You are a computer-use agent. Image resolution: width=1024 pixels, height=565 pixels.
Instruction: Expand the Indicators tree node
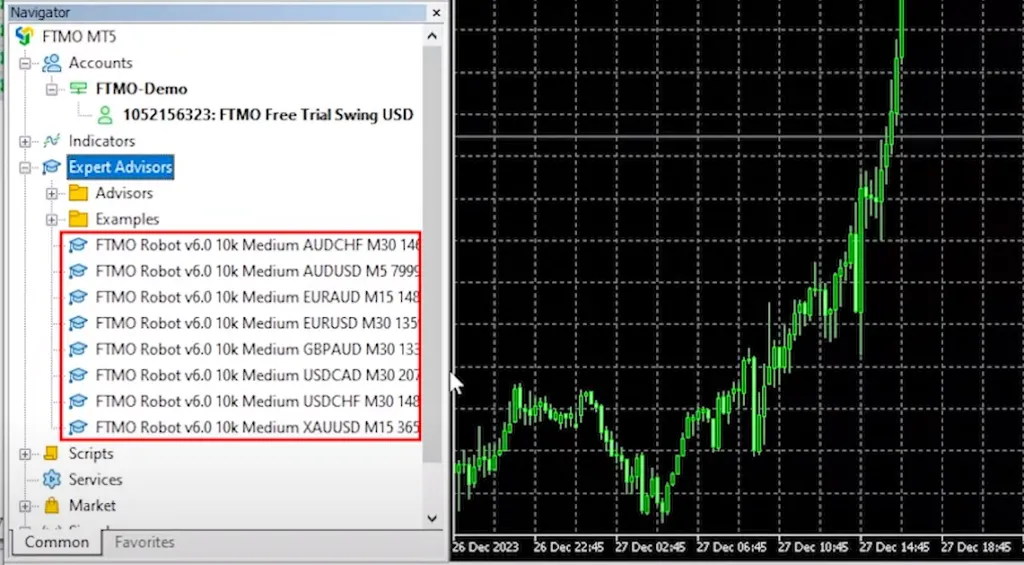[x=25, y=142]
